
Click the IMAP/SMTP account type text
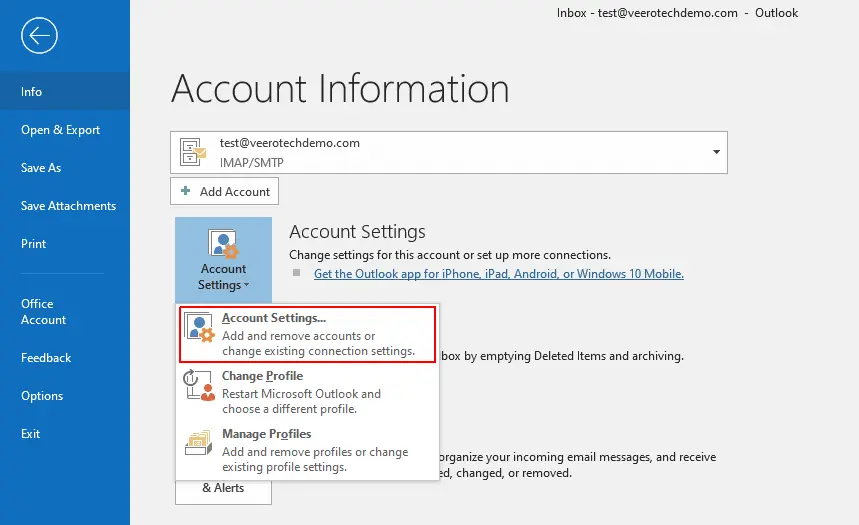click(x=251, y=163)
